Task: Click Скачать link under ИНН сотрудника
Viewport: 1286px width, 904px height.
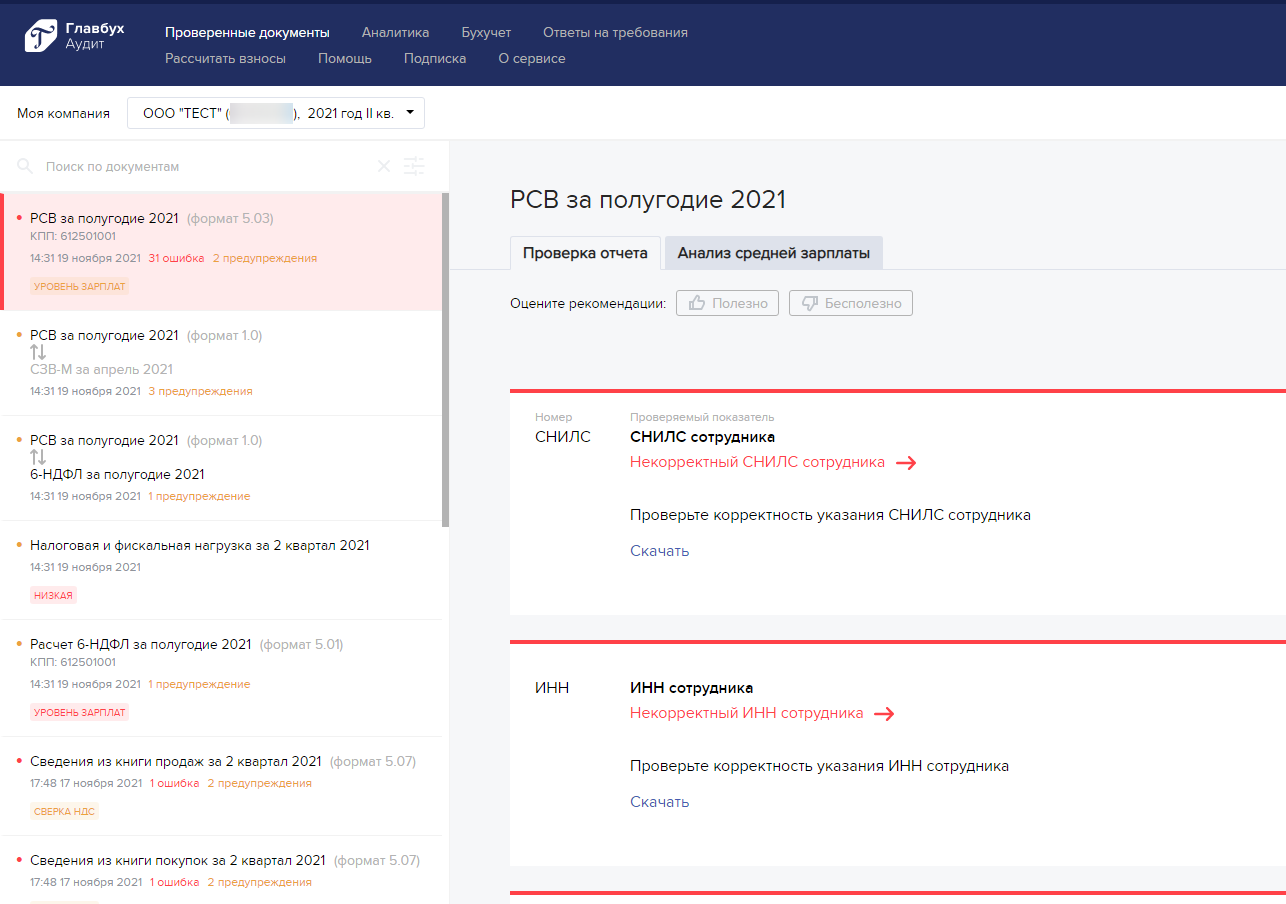Action: (659, 802)
